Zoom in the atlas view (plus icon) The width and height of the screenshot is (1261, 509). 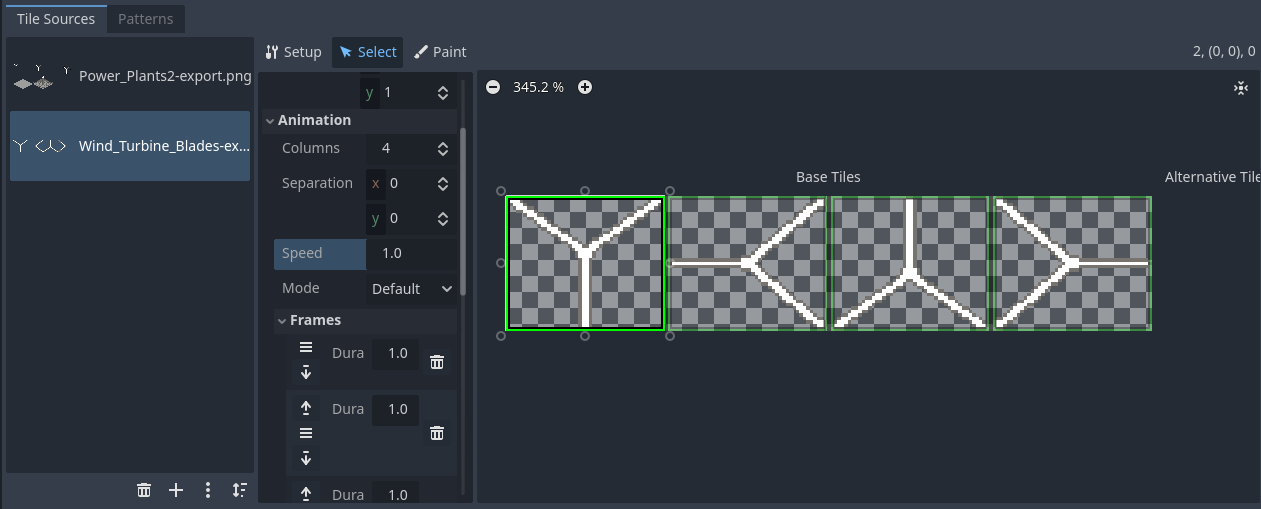pos(585,87)
